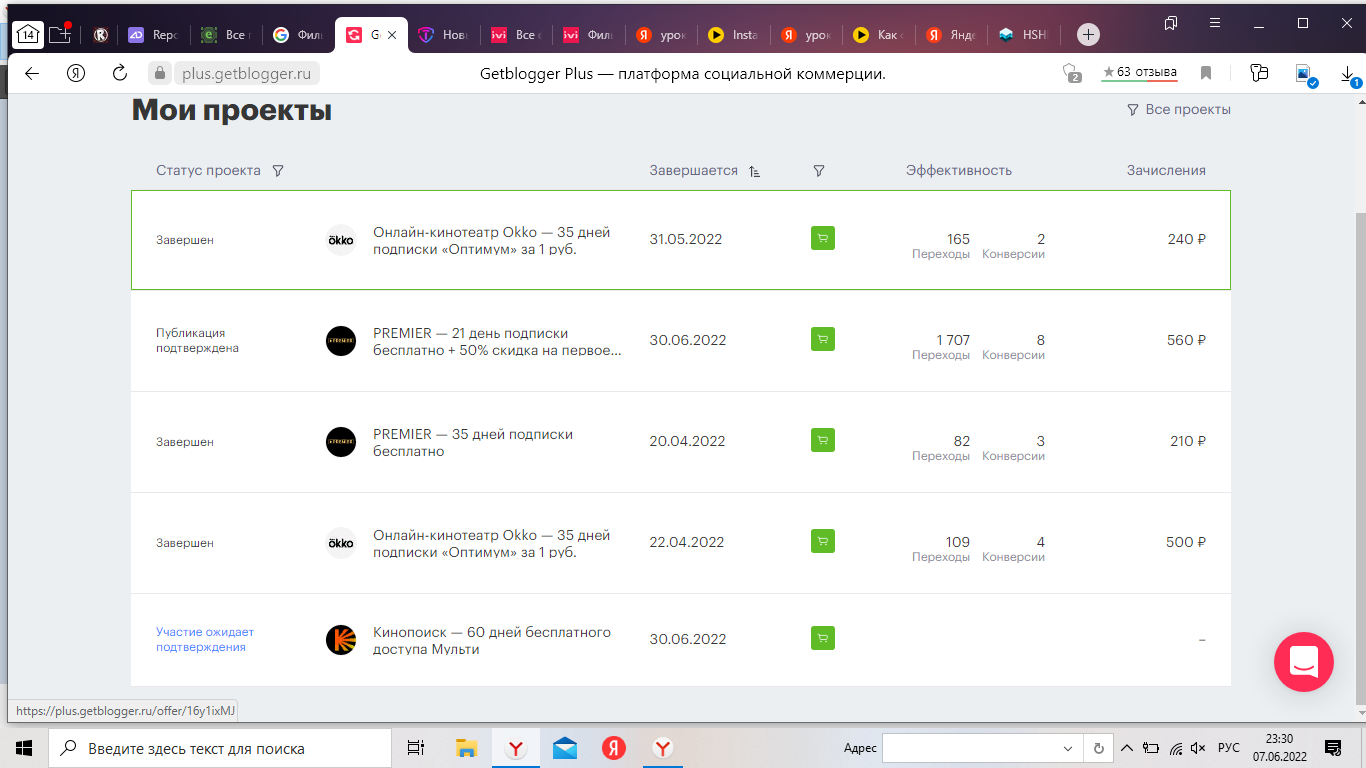This screenshot has width=1366, height=768.
Task: Expand the taskbar Адрес dropdown
Action: (1069, 748)
